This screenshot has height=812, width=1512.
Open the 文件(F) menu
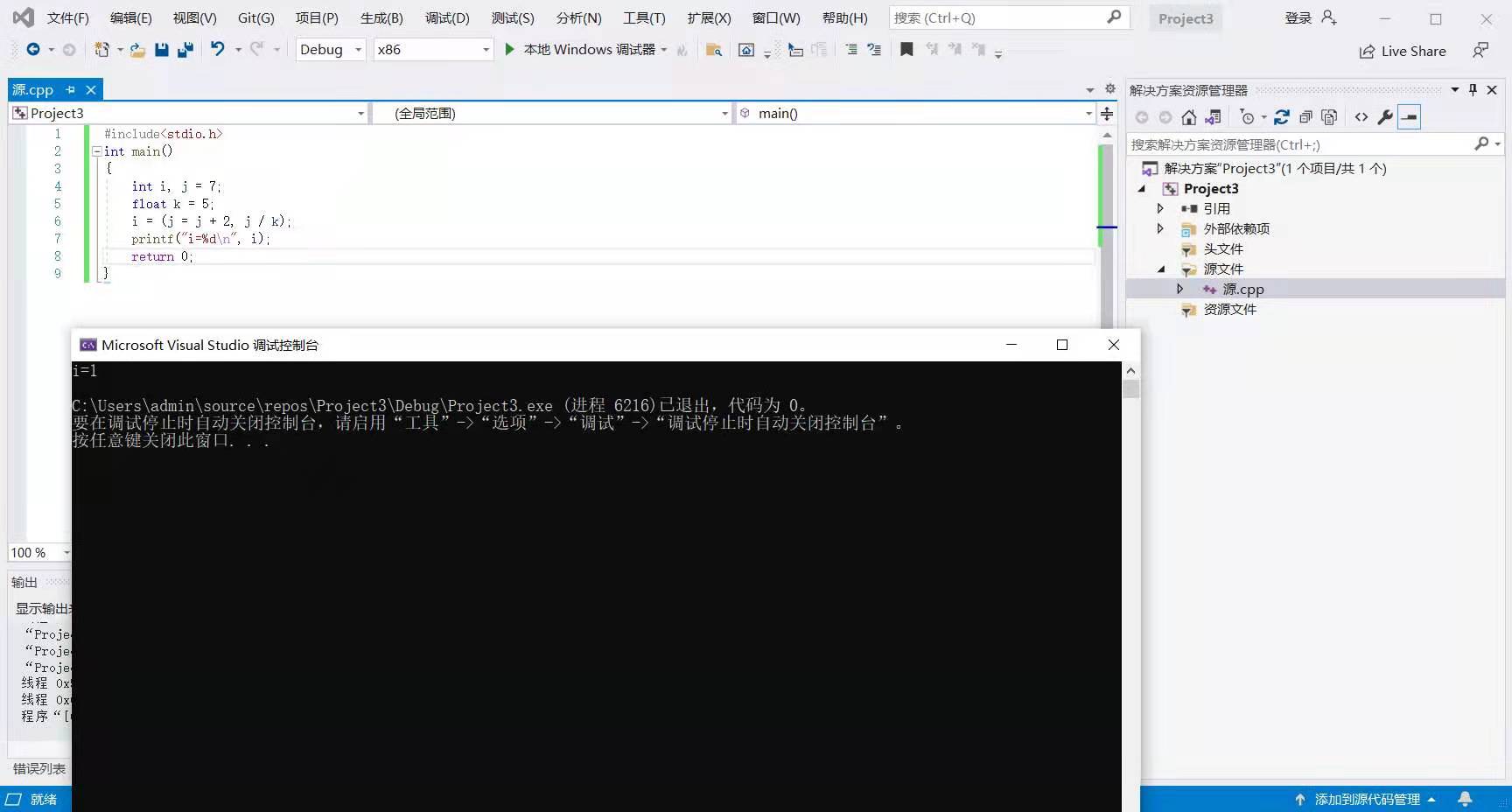(68, 17)
